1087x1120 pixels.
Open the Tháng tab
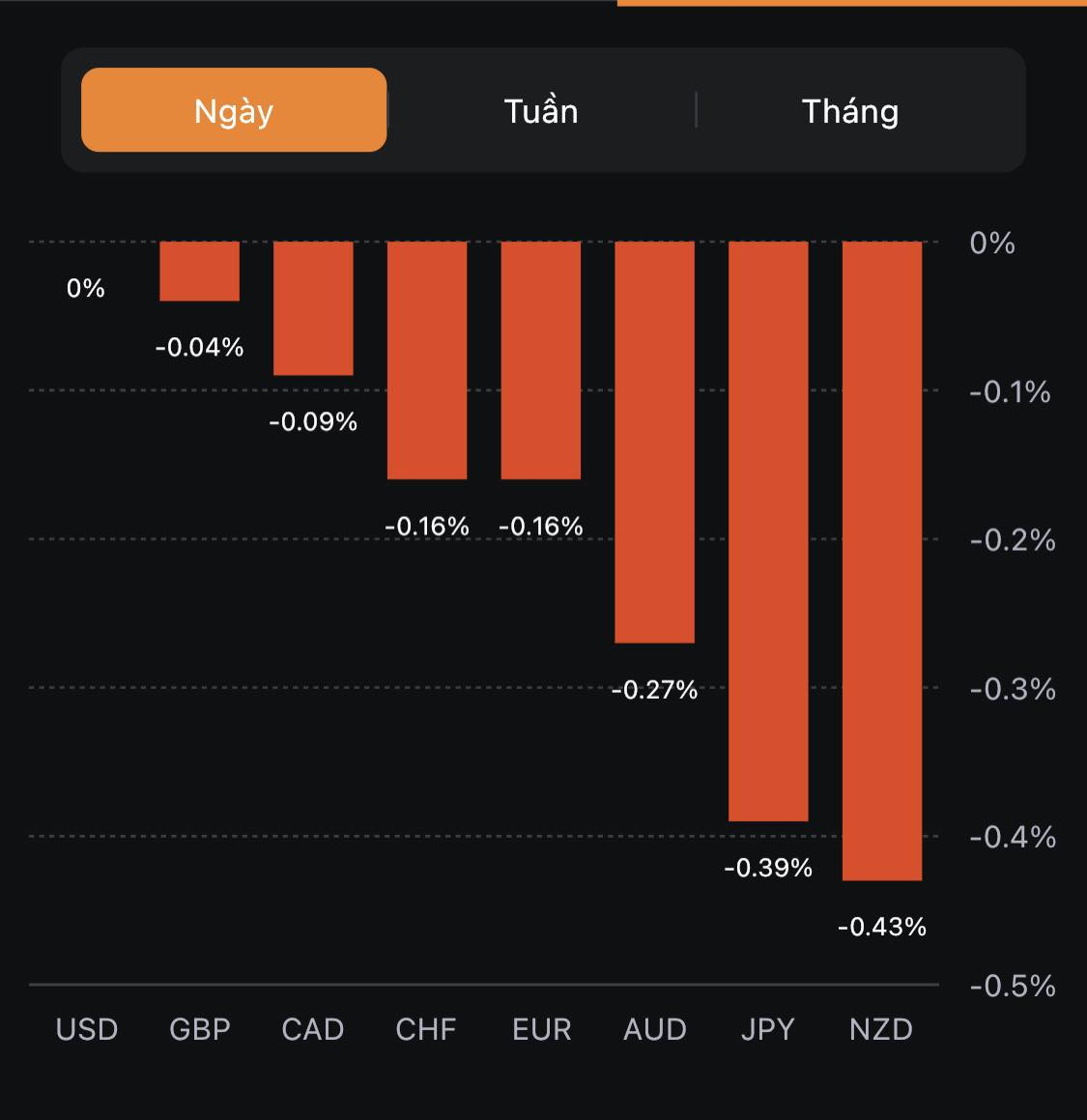pos(850,111)
